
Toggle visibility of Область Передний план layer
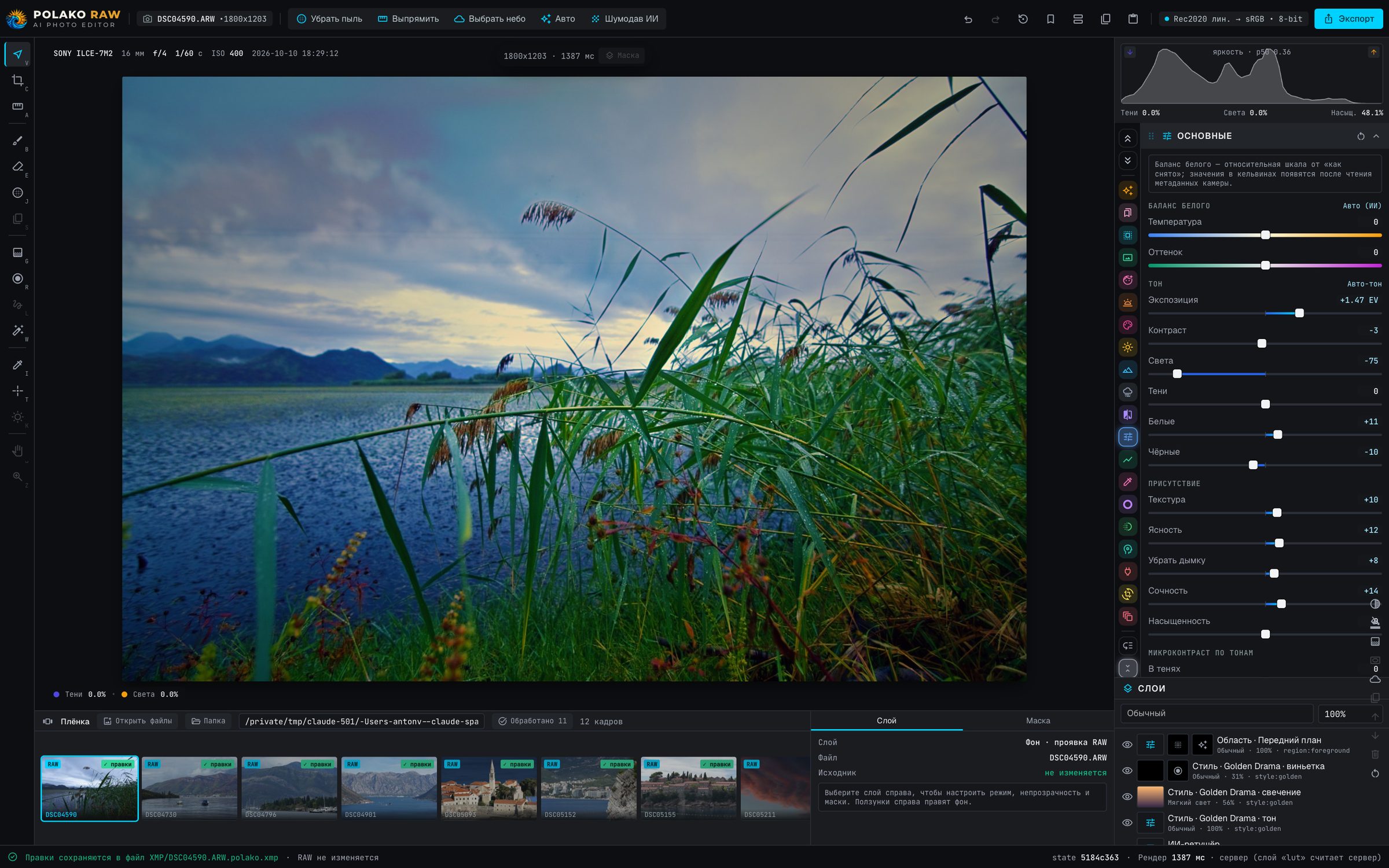1127,745
